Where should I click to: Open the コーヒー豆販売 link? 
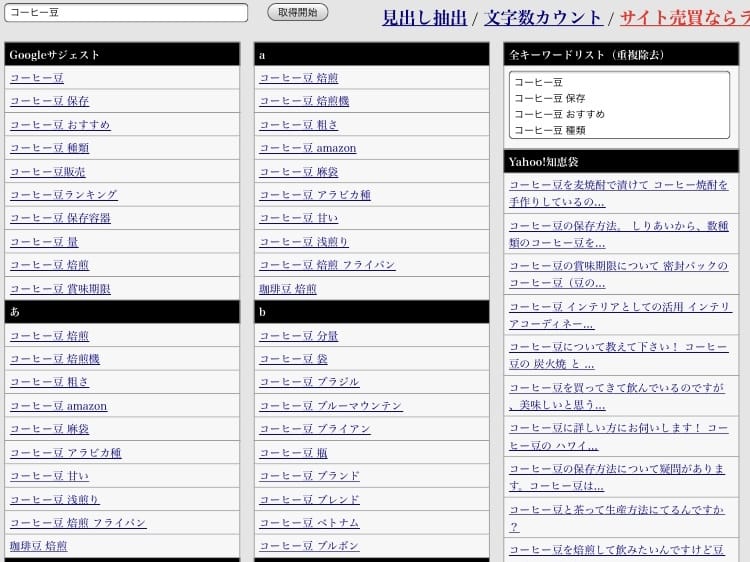[x=48, y=171]
